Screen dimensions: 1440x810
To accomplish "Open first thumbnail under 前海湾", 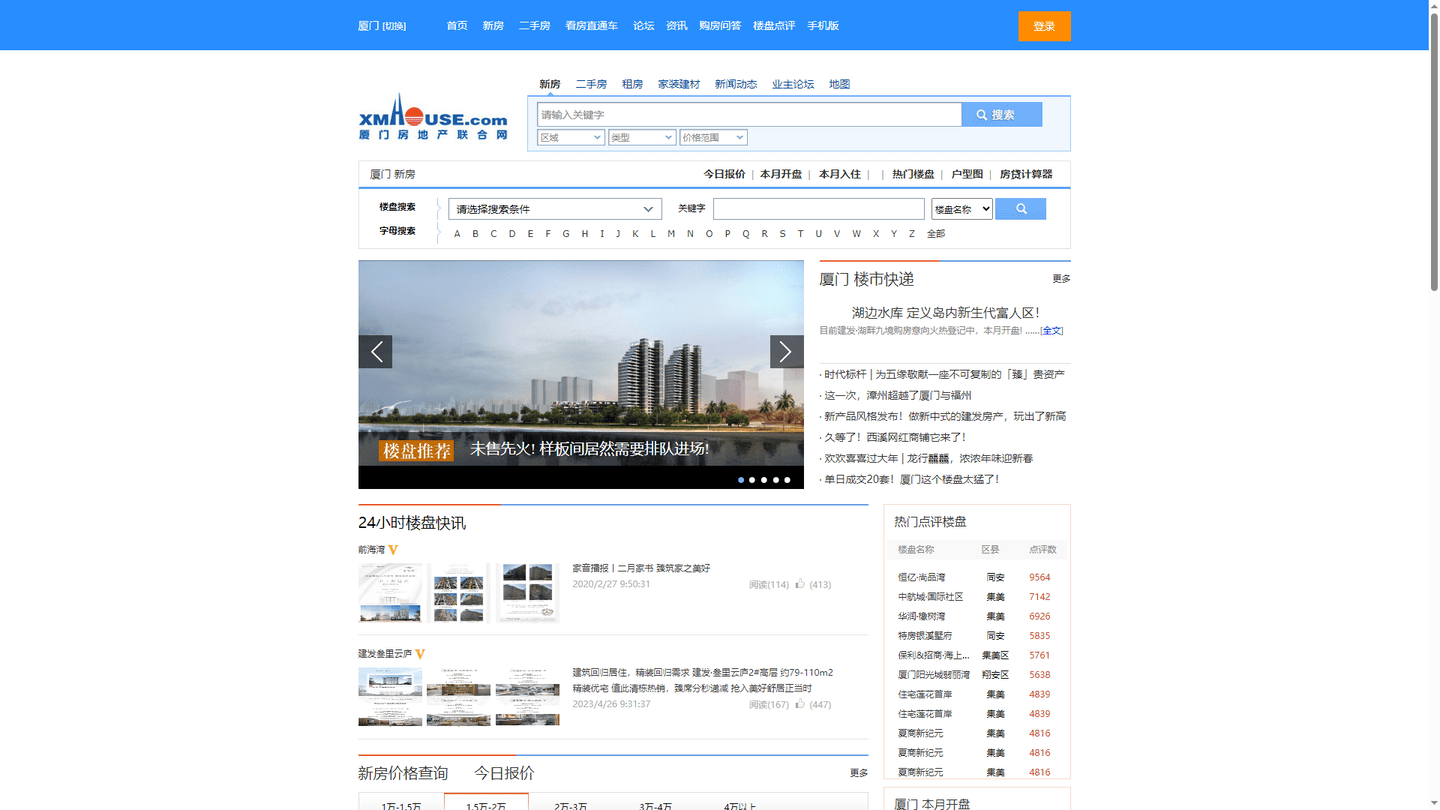I will [390, 593].
